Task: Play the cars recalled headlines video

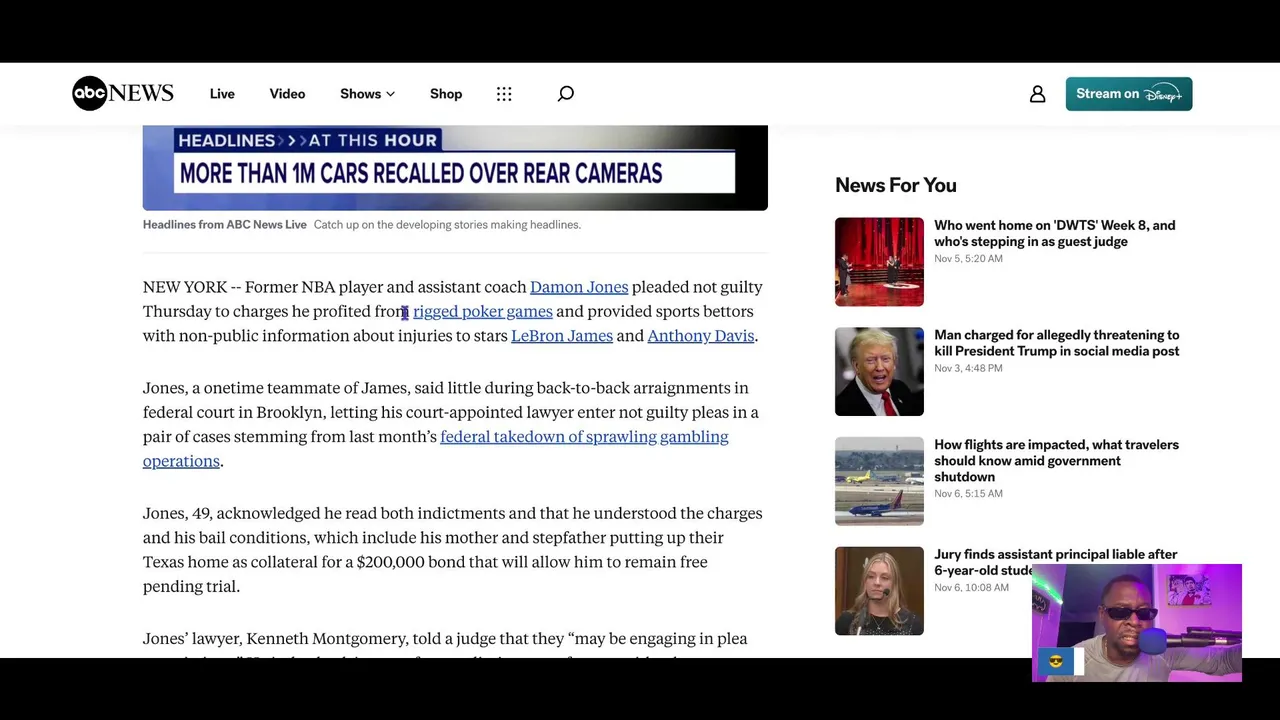Action: 455,168
